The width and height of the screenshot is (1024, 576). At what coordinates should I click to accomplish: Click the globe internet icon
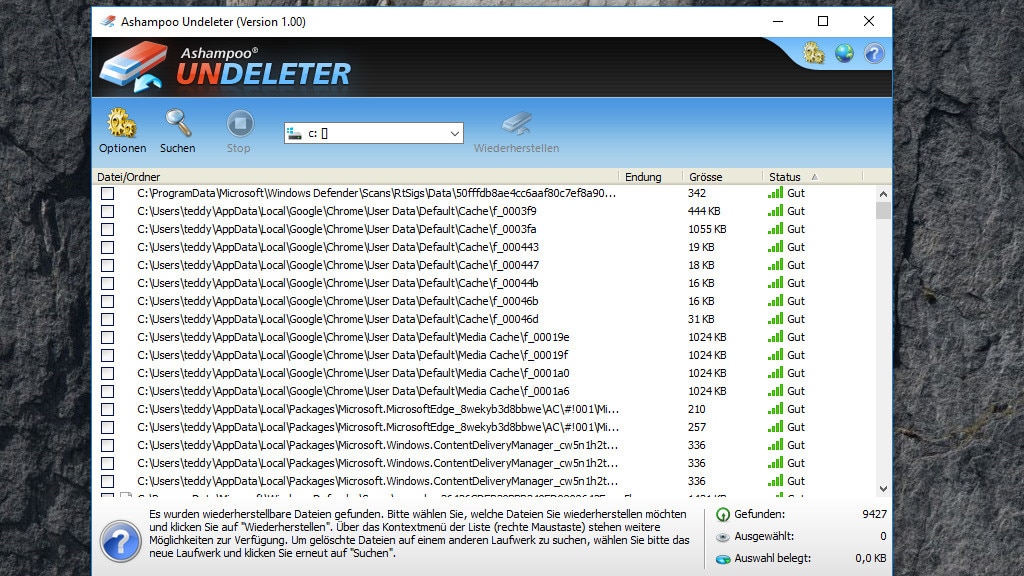pyautogui.click(x=844, y=53)
